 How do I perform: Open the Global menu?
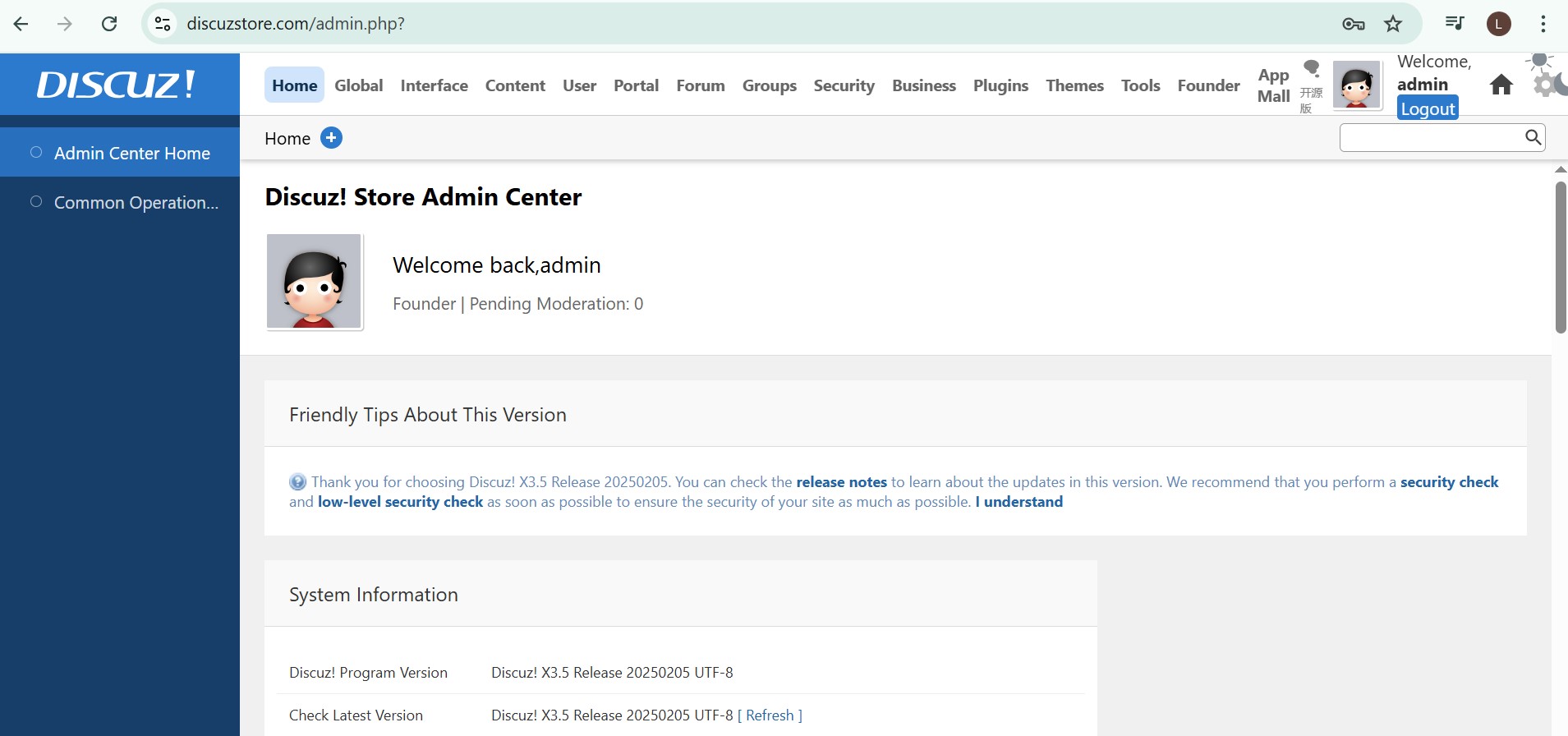tap(359, 85)
